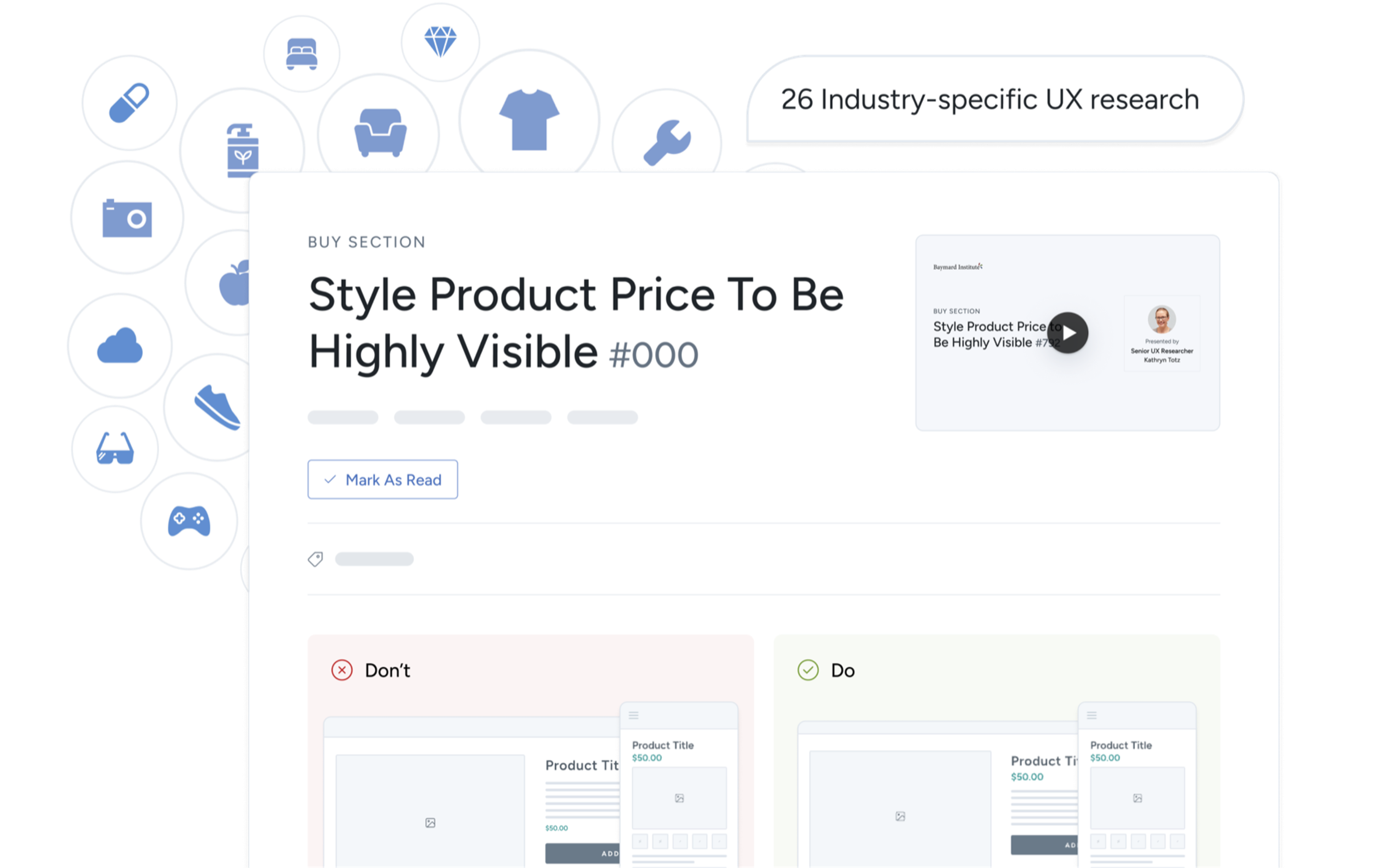
Task: Click the pill capsule industry icon
Action: pyautogui.click(x=129, y=103)
